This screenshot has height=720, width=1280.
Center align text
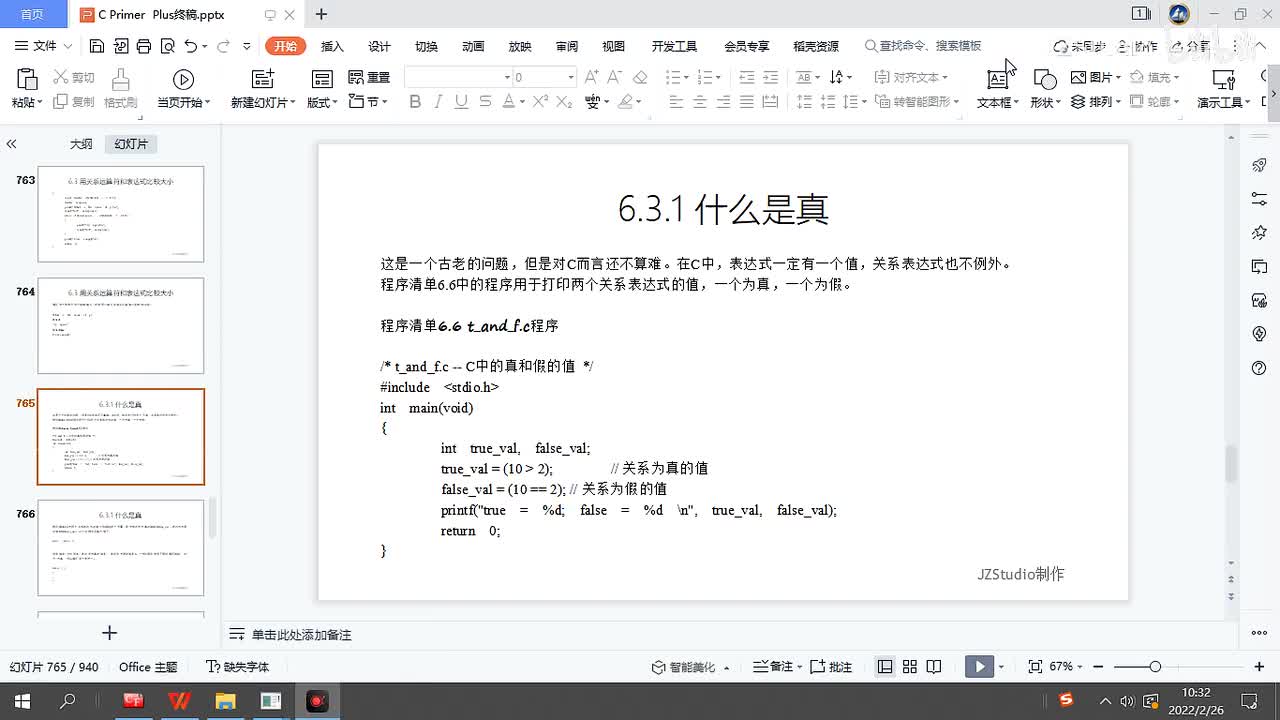699,102
